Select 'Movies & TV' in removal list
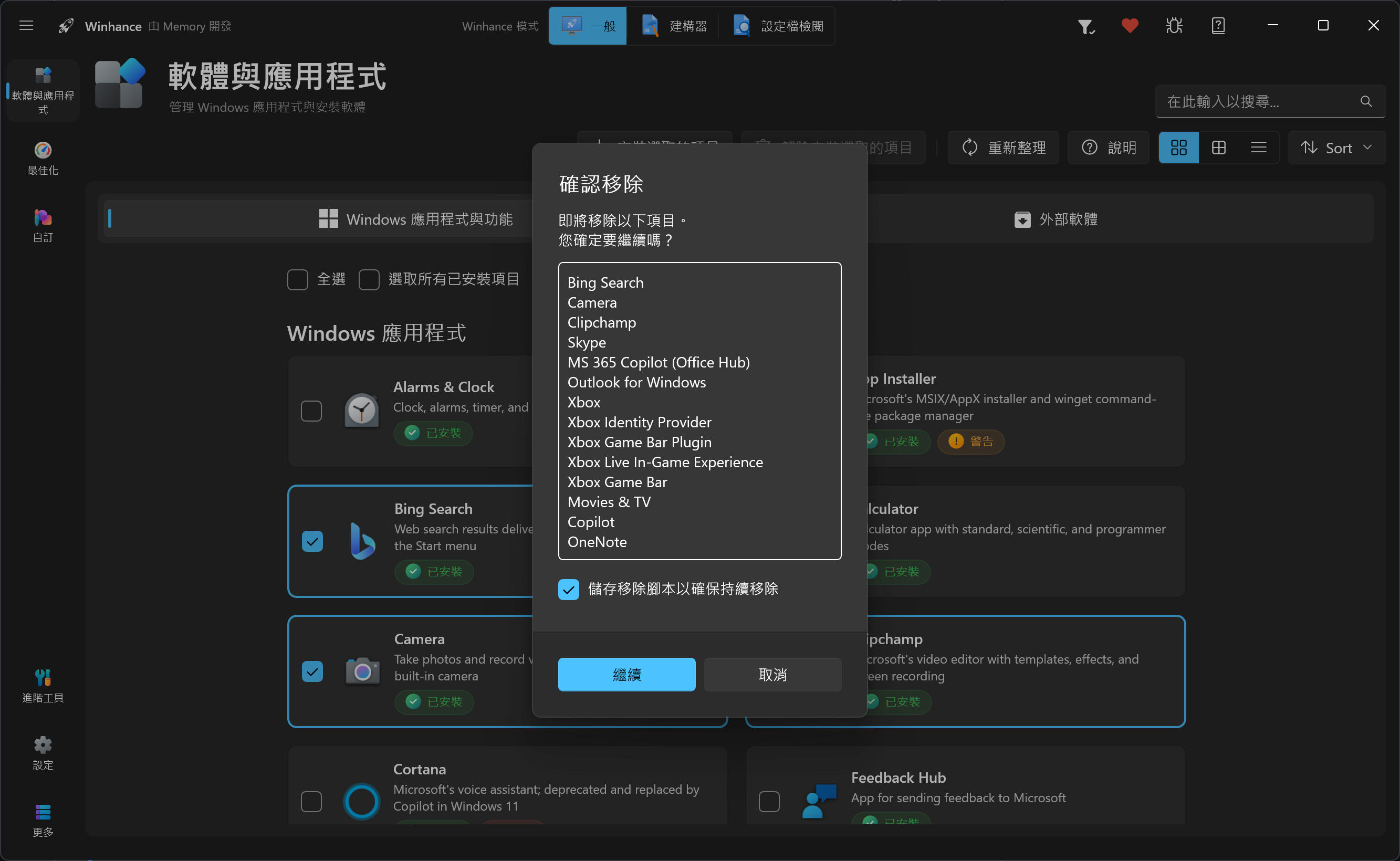 click(609, 502)
